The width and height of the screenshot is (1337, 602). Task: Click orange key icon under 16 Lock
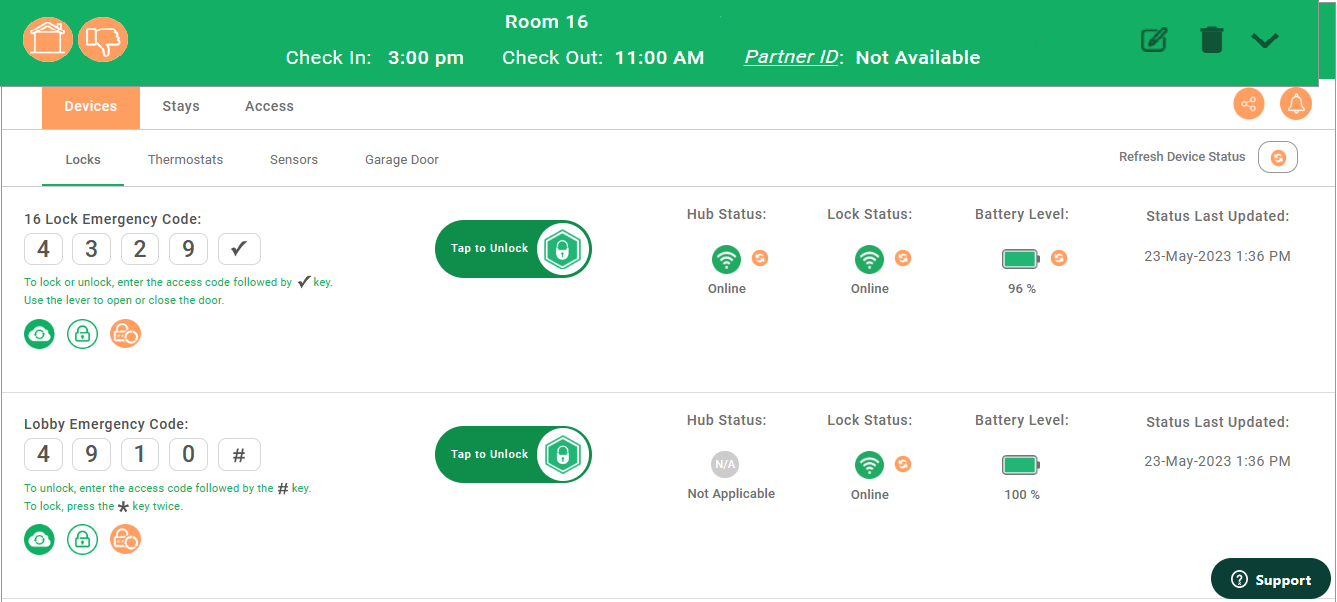pos(125,334)
